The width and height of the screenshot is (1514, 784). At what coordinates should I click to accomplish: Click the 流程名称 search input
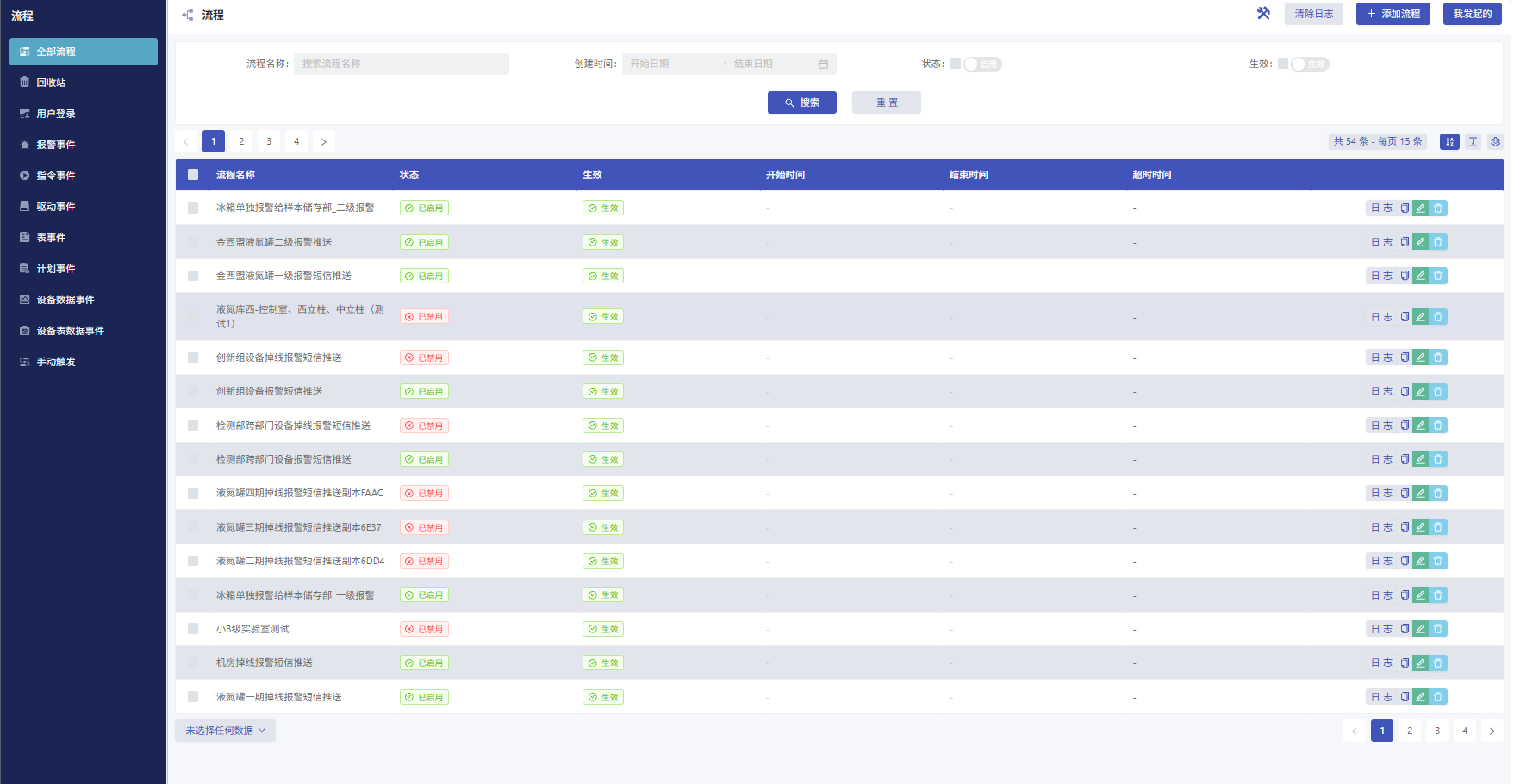tap(402, 64)
